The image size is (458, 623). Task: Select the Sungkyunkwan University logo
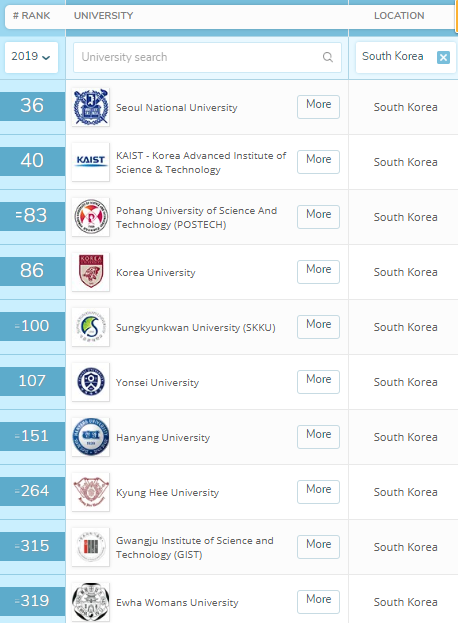point(91,327)
